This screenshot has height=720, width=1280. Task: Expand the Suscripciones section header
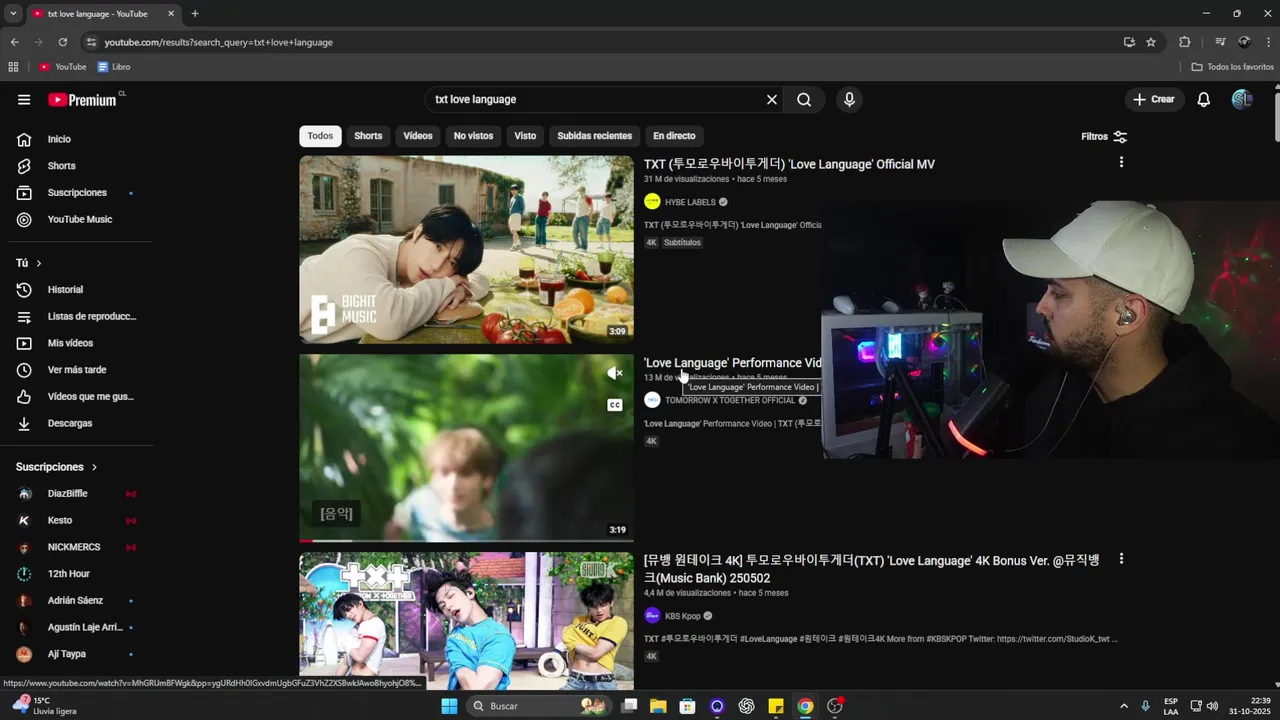[x=57, y=467]
